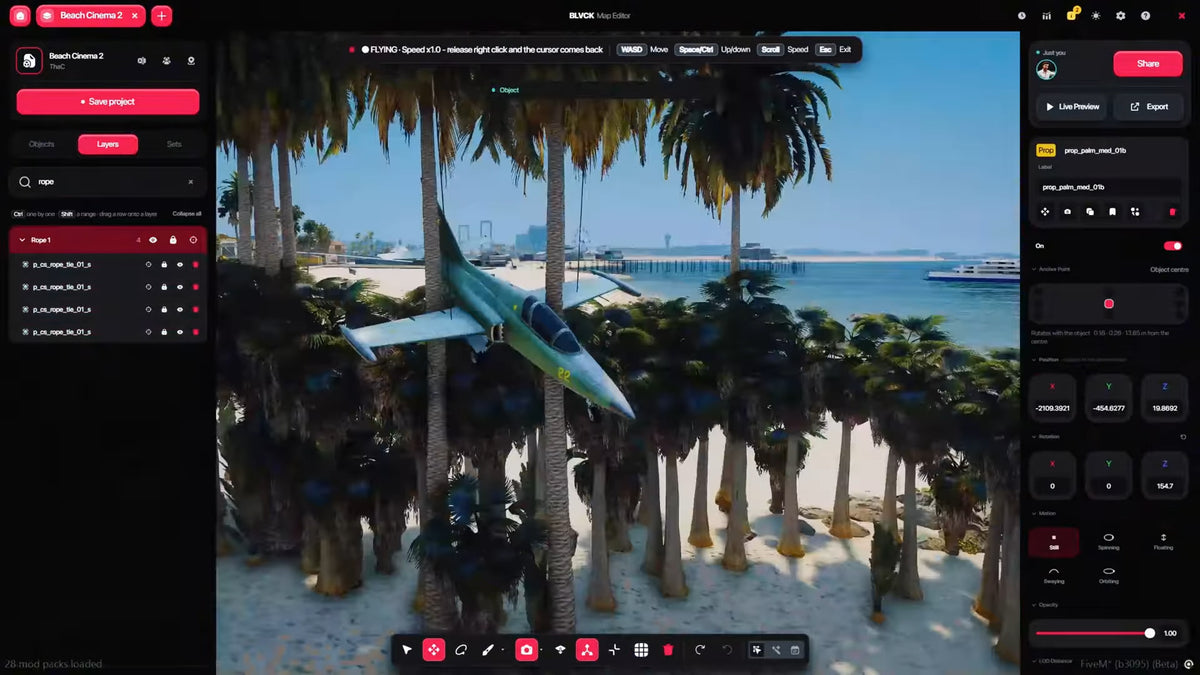Select the move gizmo tool
This screenshot has height=675, width=1200.
point(434,650)
